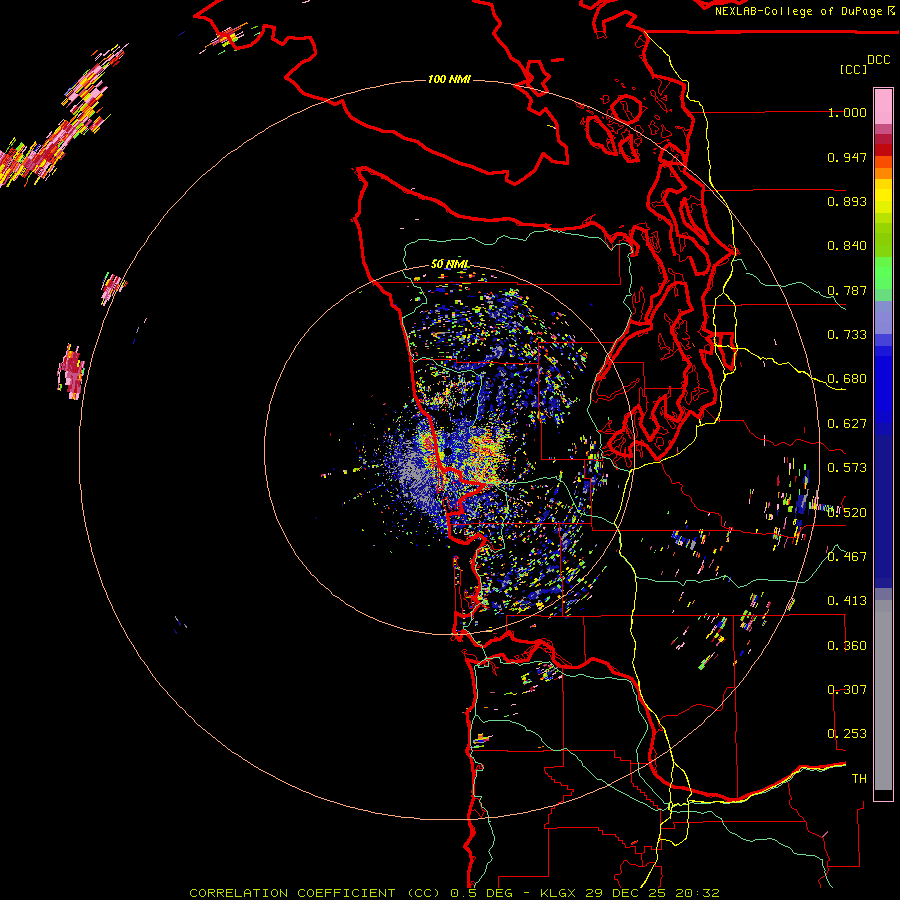900x900 pixels.
Task: Click the 0.307 color scale value
Action: point(847,690)
